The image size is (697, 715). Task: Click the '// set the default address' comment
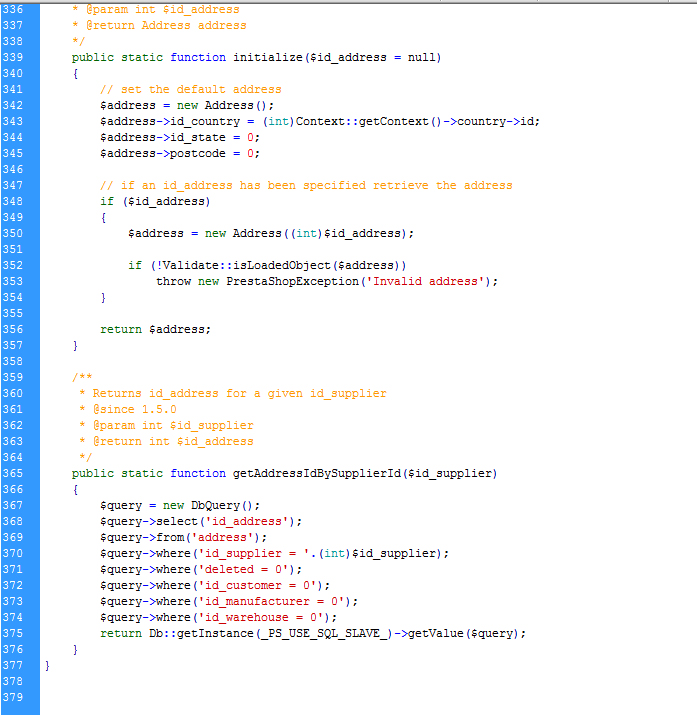tap(191, 89)
